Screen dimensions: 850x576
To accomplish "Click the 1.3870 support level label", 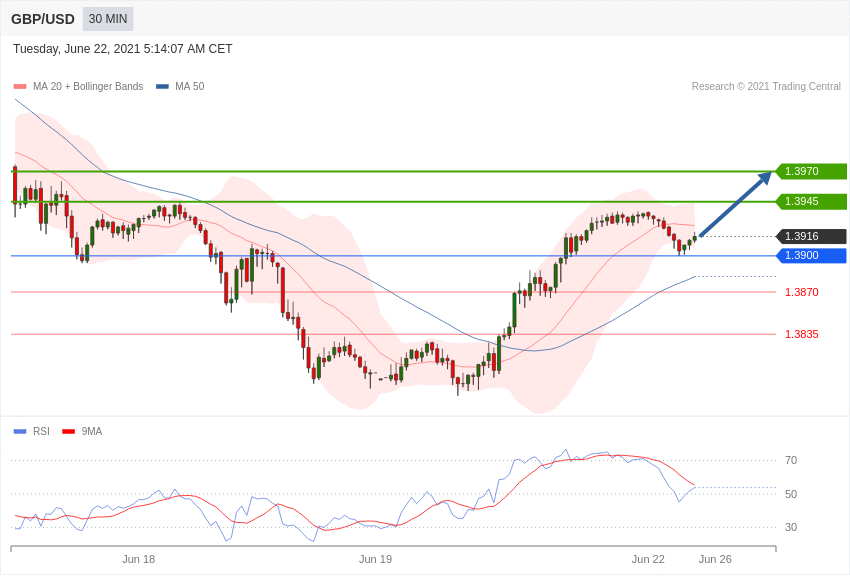I will click(x=801, y=292).
